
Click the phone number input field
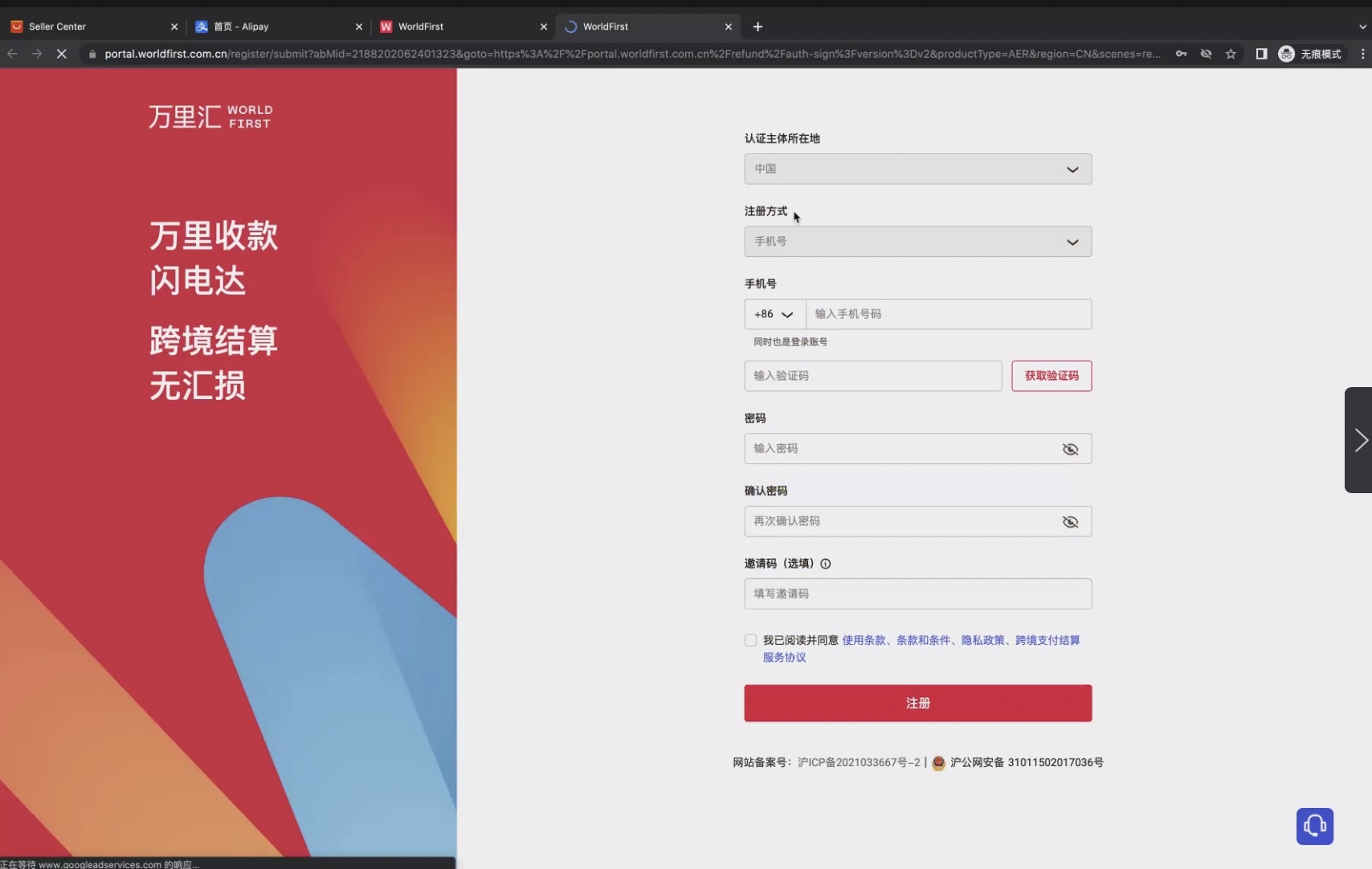948,315
